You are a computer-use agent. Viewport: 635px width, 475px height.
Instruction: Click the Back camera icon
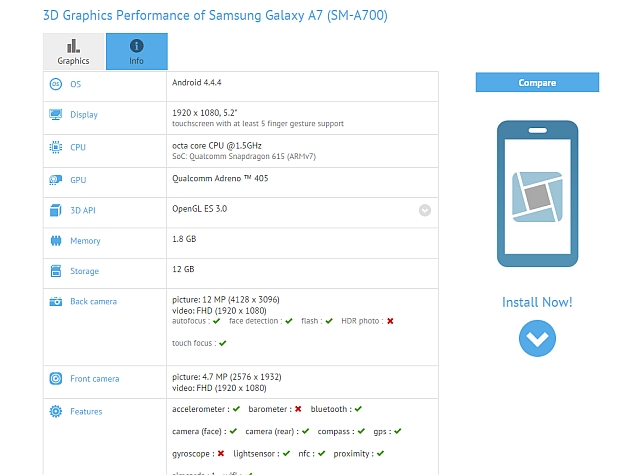(x=55, y=301)
